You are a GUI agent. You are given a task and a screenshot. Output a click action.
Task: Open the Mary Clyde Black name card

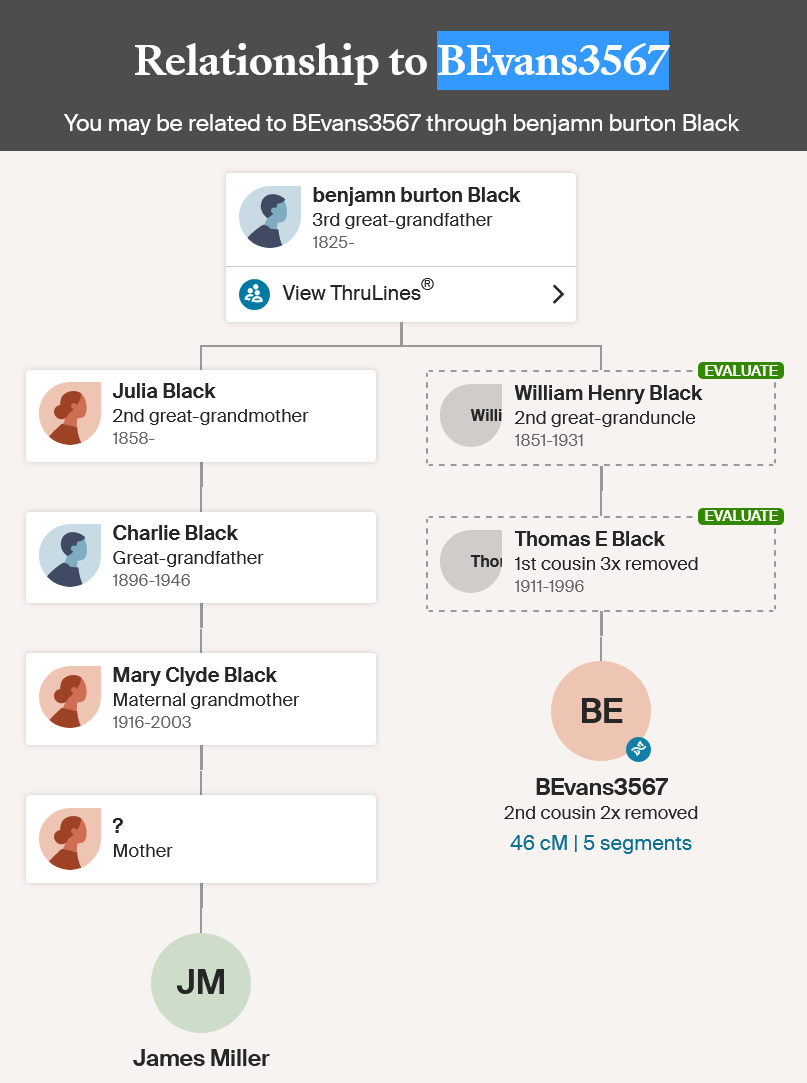coord(201,699)
